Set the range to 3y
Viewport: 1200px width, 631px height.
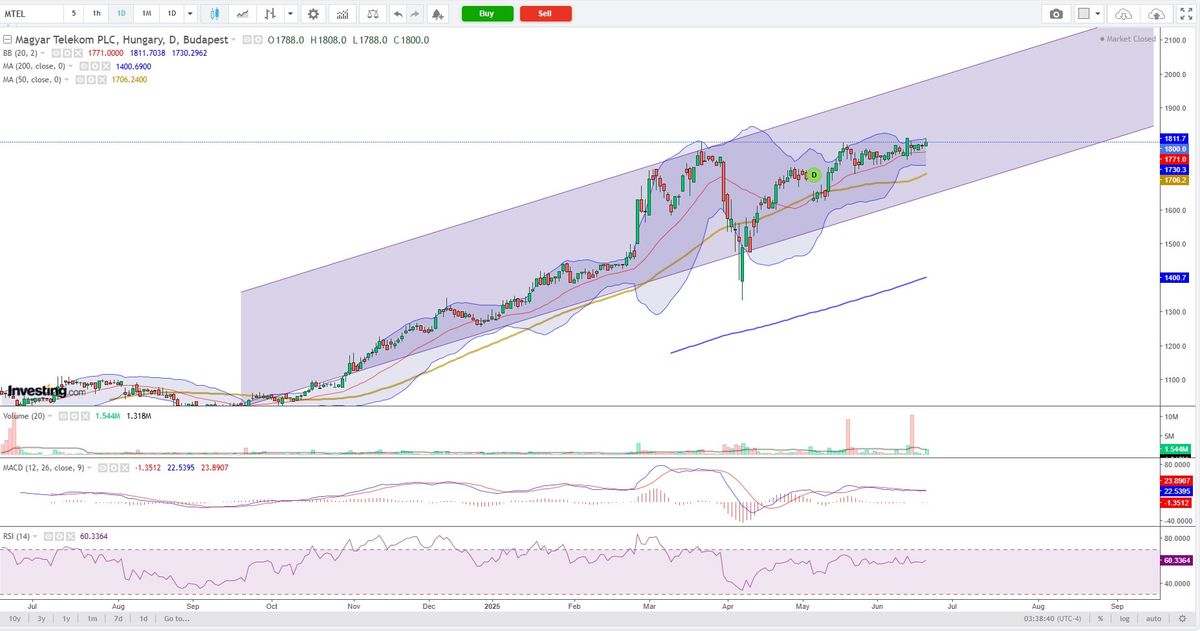[42, 619]
